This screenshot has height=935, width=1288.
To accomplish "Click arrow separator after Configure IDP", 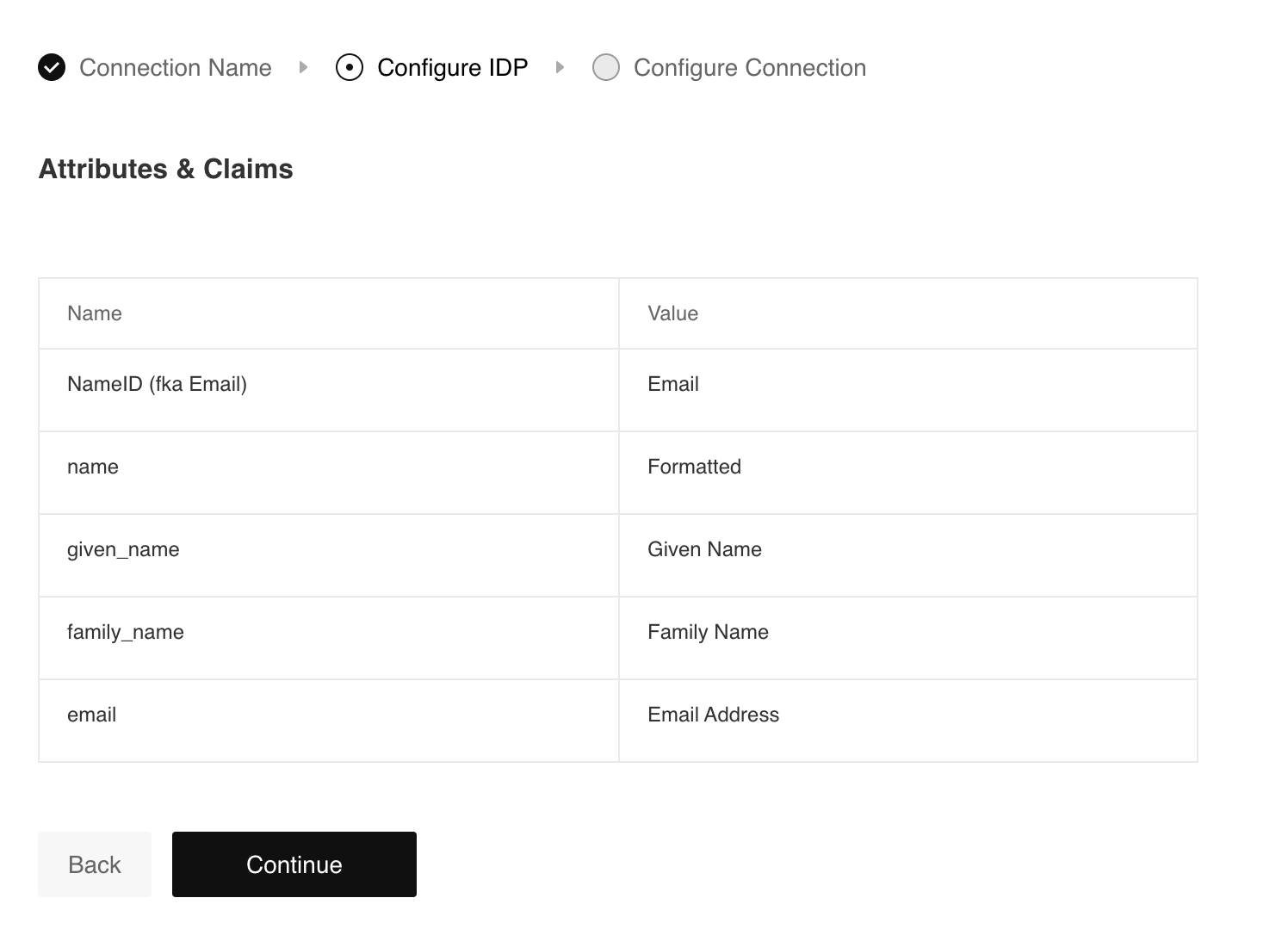I will click(560, 67).
